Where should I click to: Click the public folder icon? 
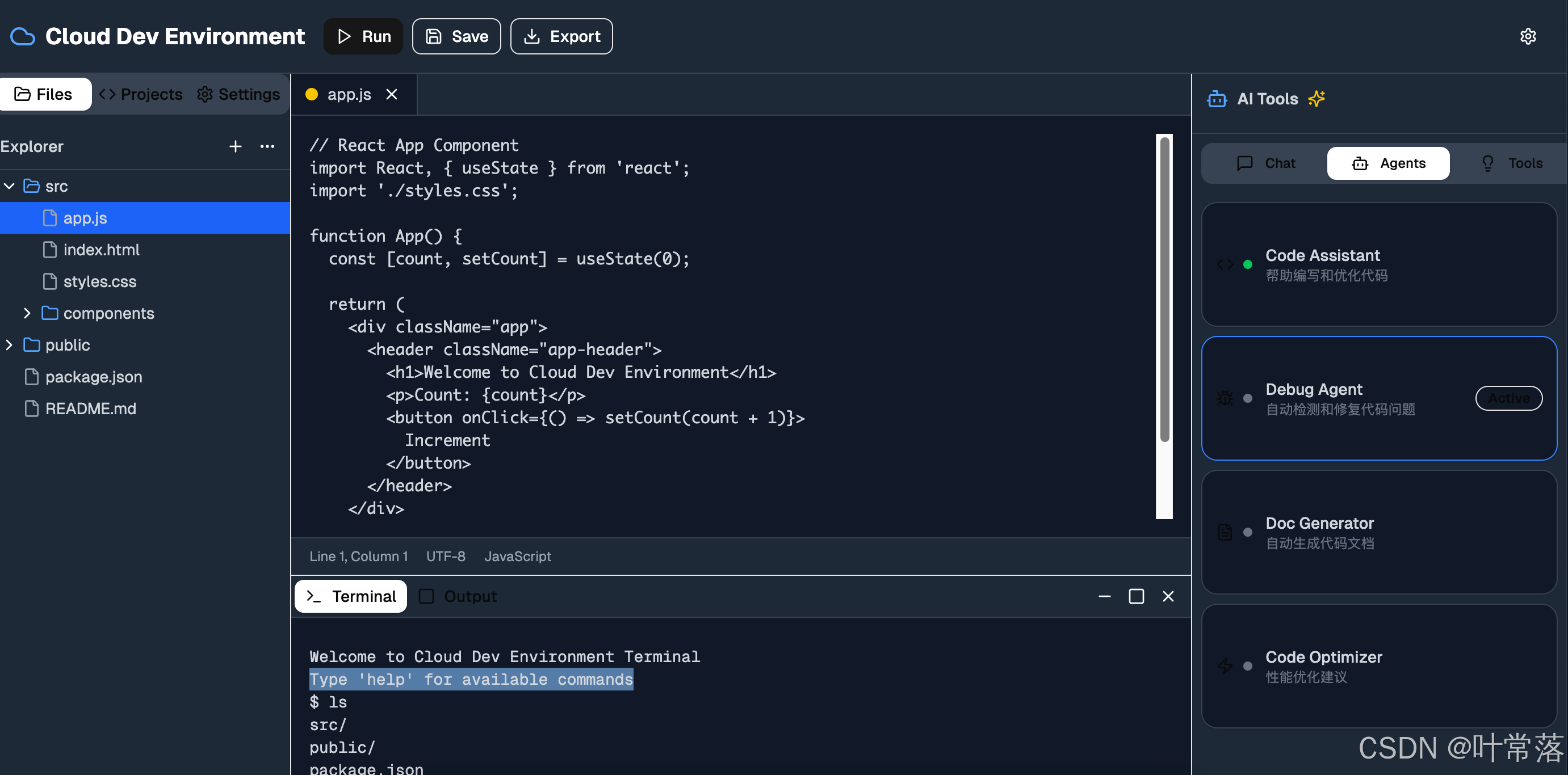pos(32,345)
